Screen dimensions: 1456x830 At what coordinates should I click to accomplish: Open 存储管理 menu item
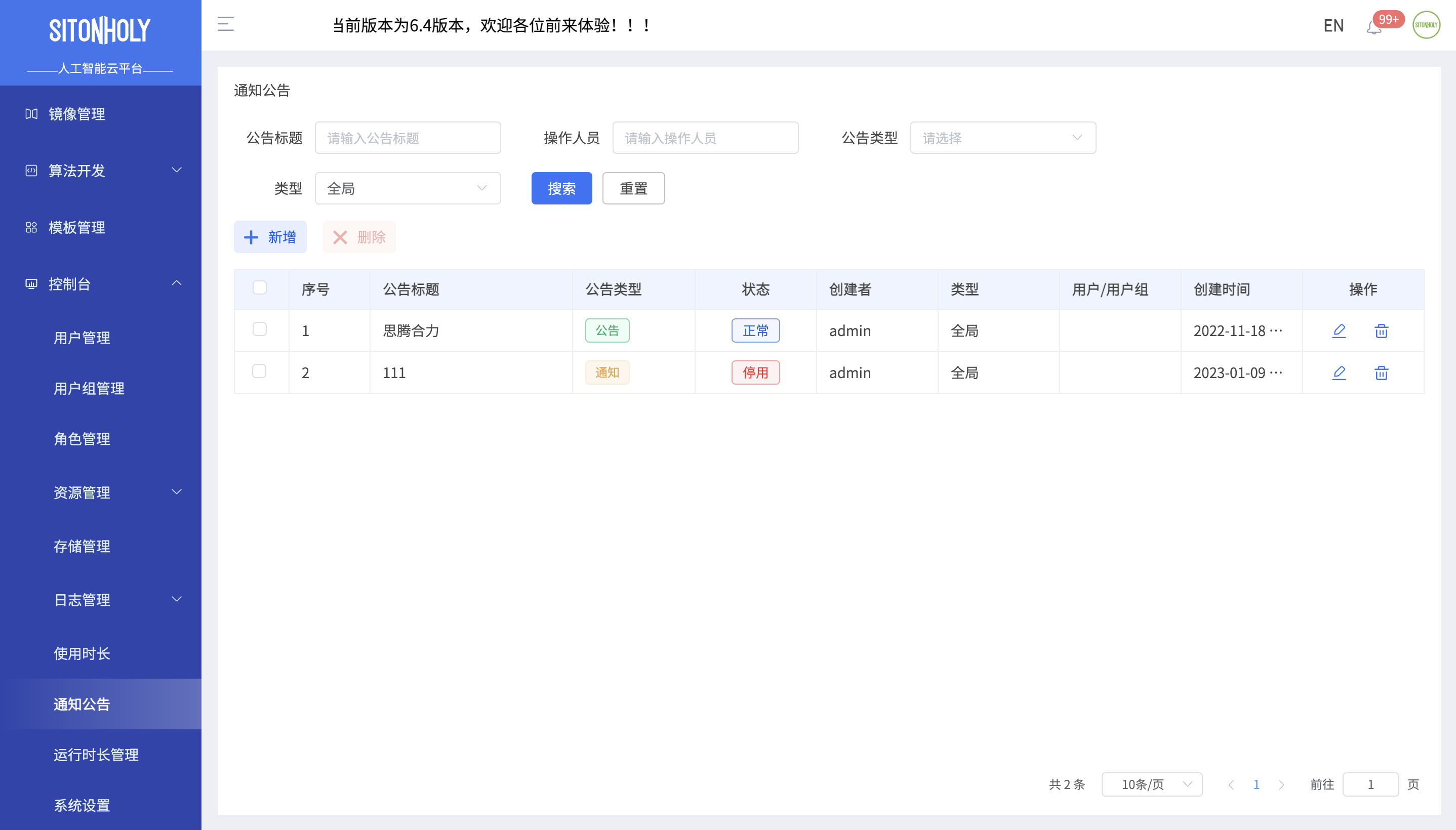[100, 546]
